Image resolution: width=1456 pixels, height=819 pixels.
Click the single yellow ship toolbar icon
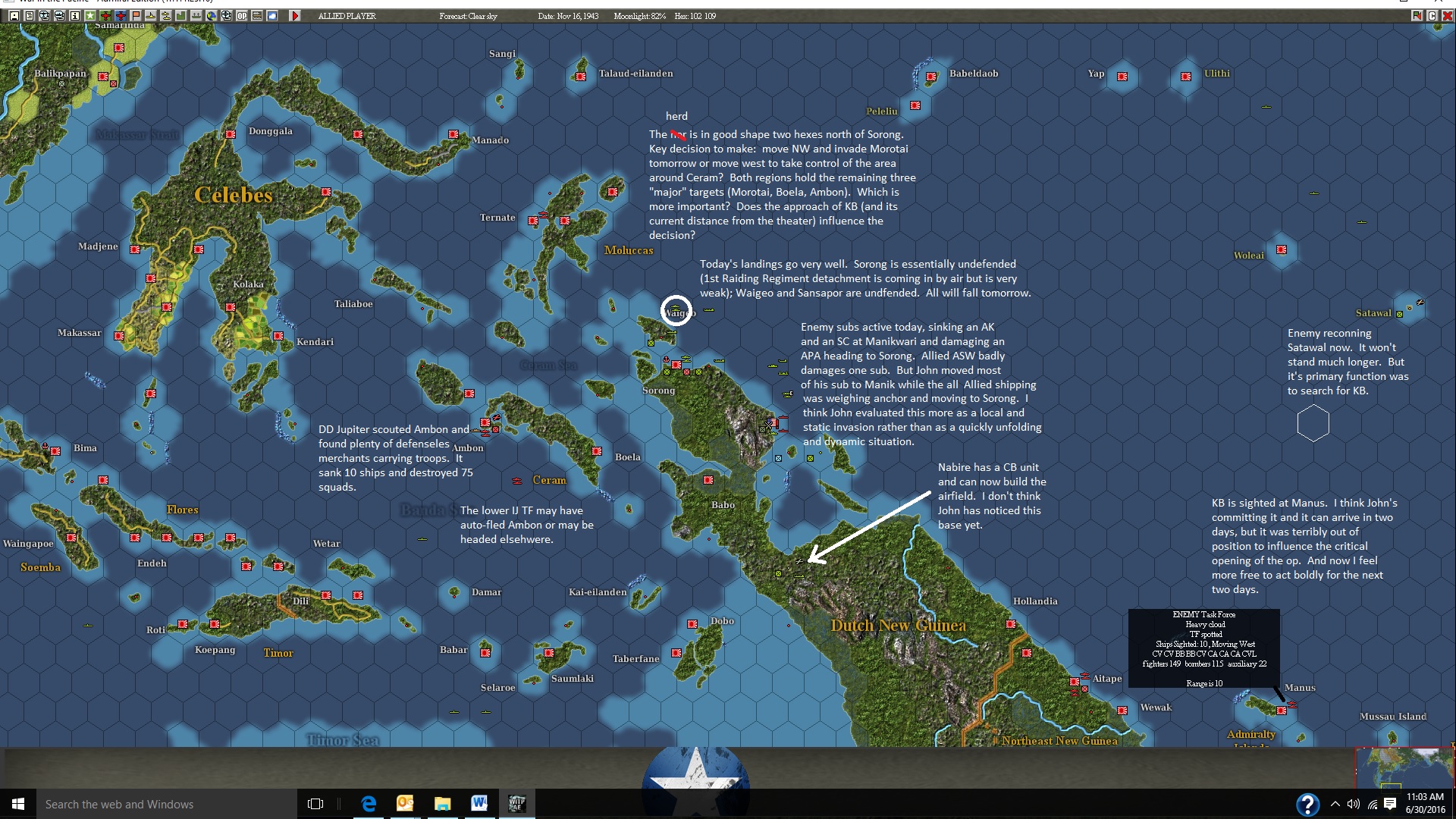point(151,15)
